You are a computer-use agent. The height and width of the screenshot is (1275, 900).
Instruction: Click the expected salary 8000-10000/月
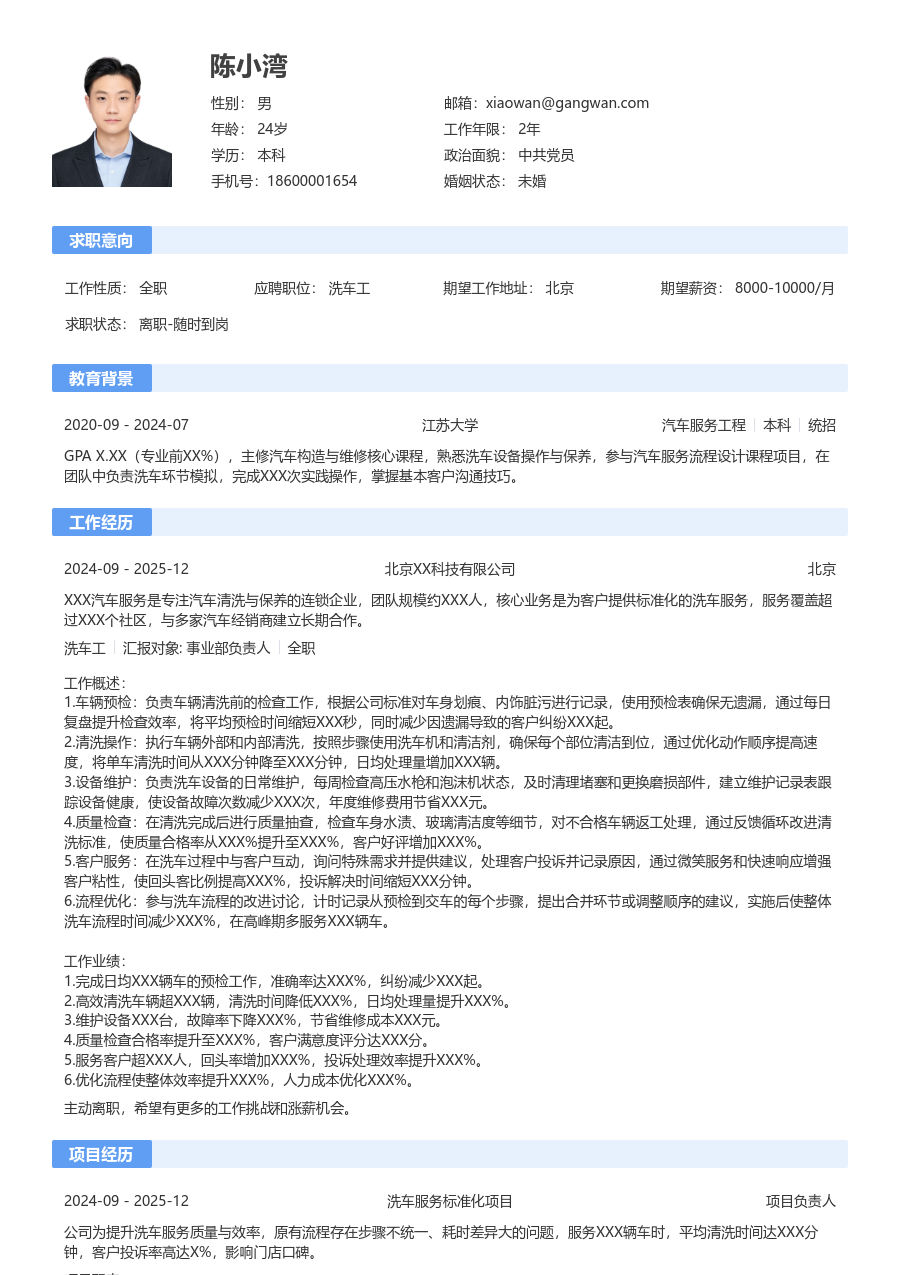click(784, 288)
